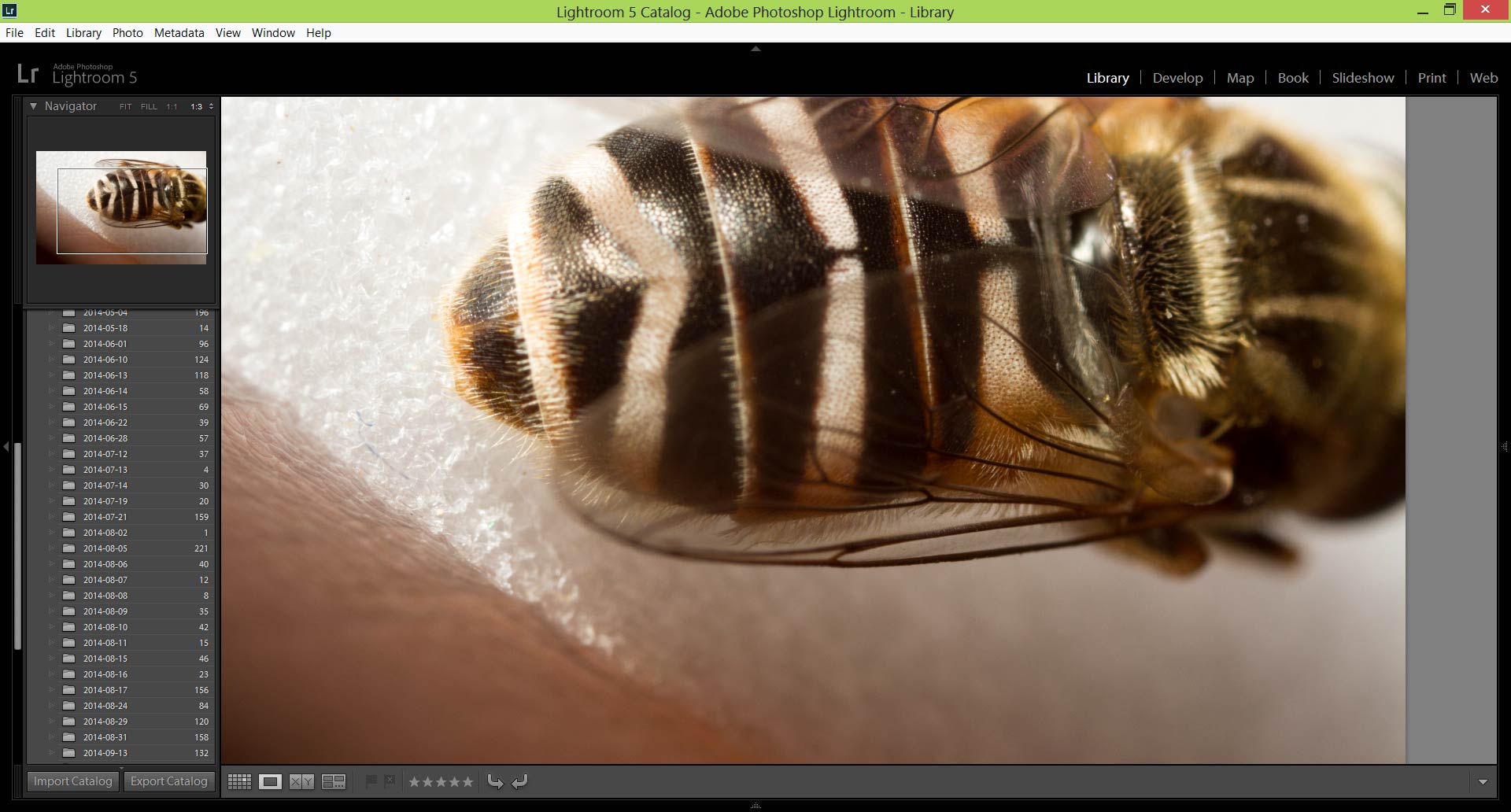Viewport: 1511px width, 812px height.
Task: Switch to the Book module
Action: 1293,78
